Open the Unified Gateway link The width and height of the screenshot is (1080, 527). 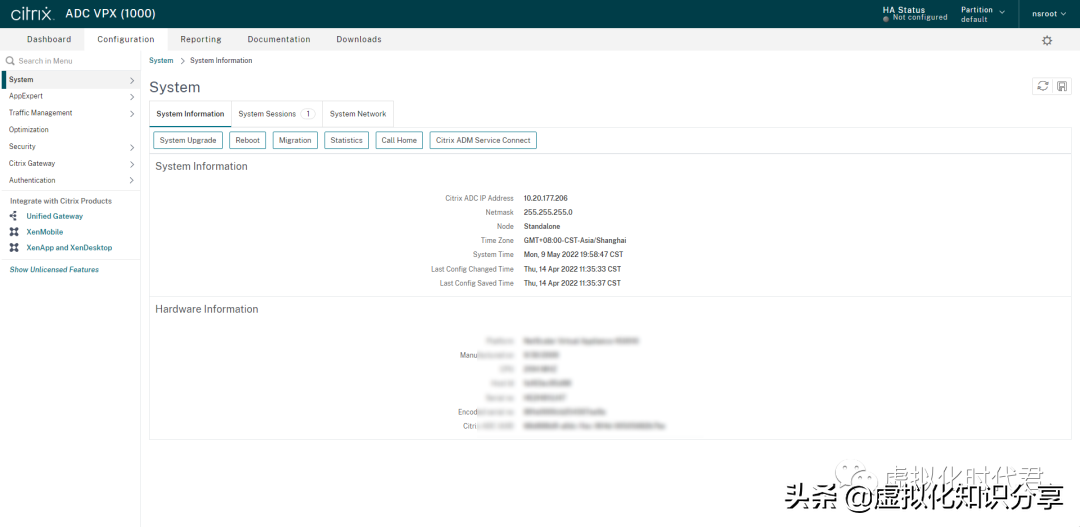pos(54,216)
